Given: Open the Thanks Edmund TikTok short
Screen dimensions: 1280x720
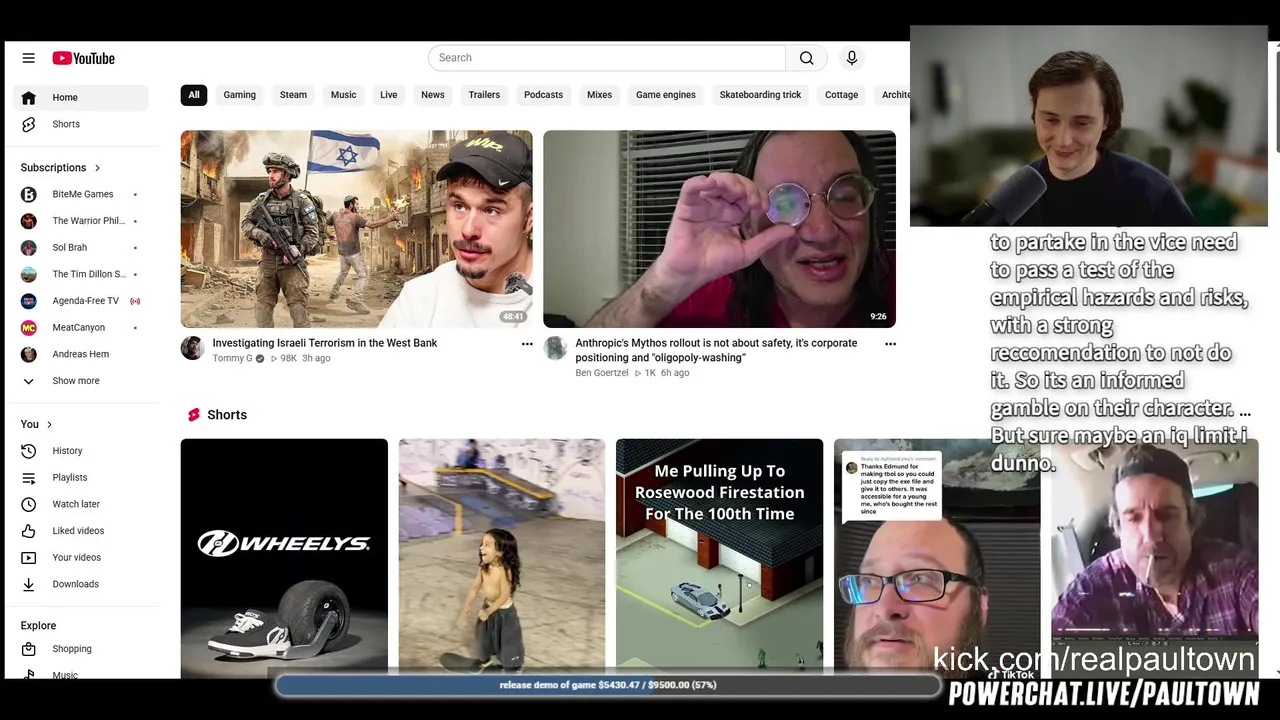Looking at the screenshot, I should [937, 556].
